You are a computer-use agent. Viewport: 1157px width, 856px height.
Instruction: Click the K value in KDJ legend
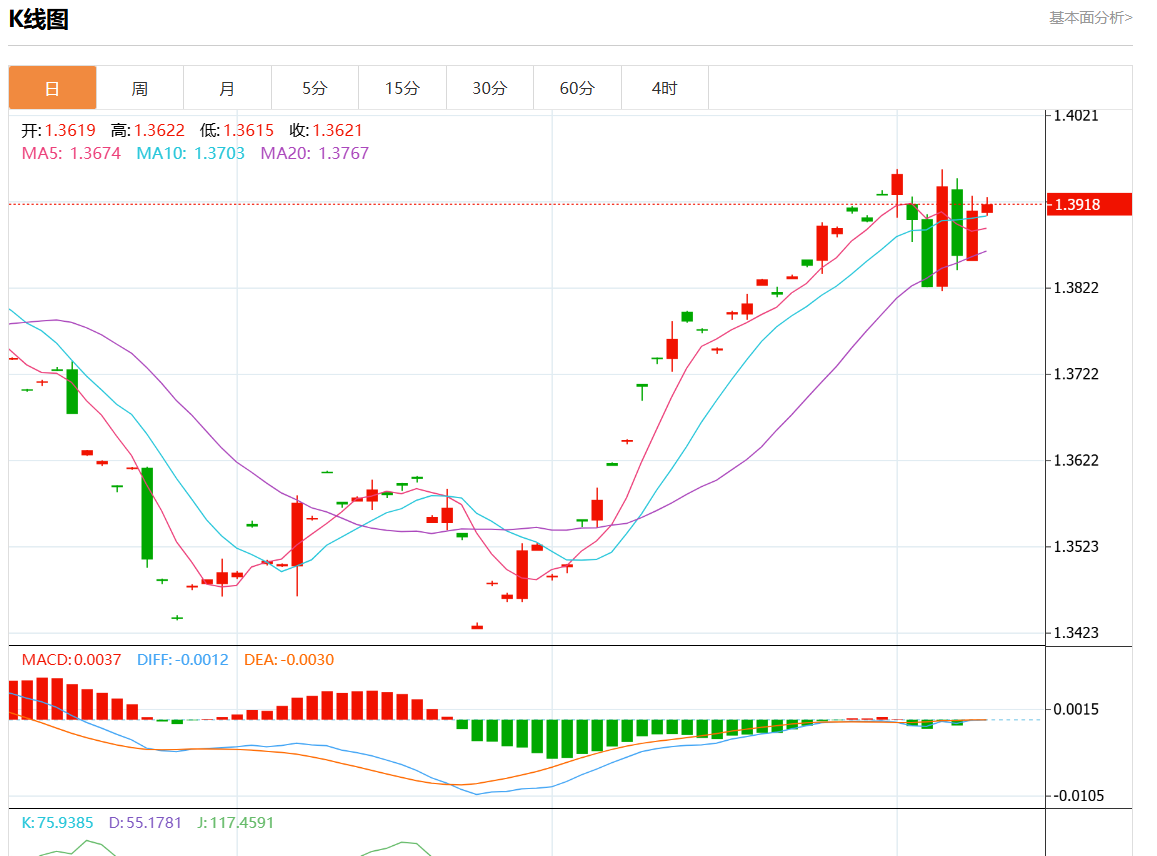tap(57, 823)
